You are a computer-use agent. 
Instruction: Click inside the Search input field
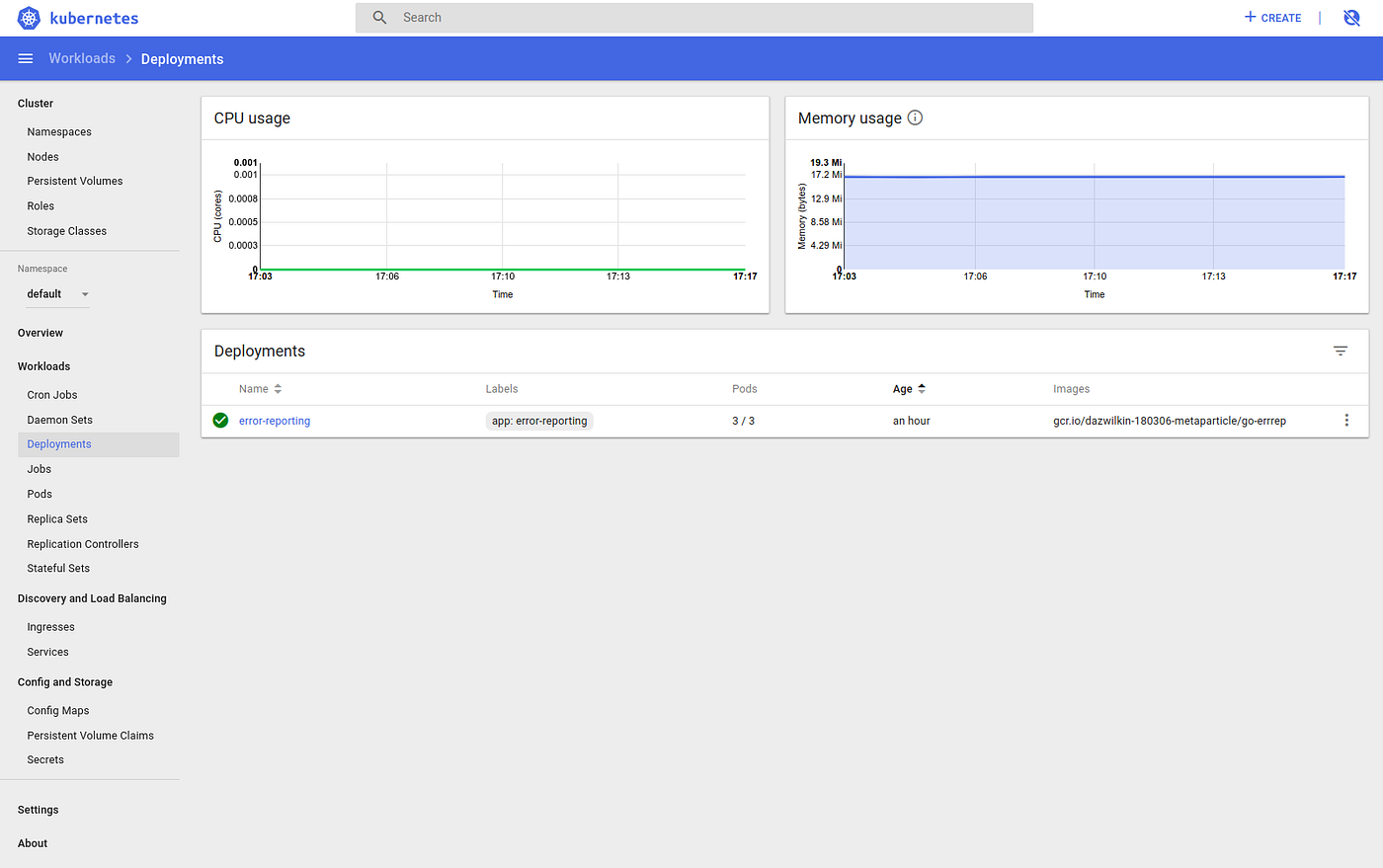coord(691,17)
